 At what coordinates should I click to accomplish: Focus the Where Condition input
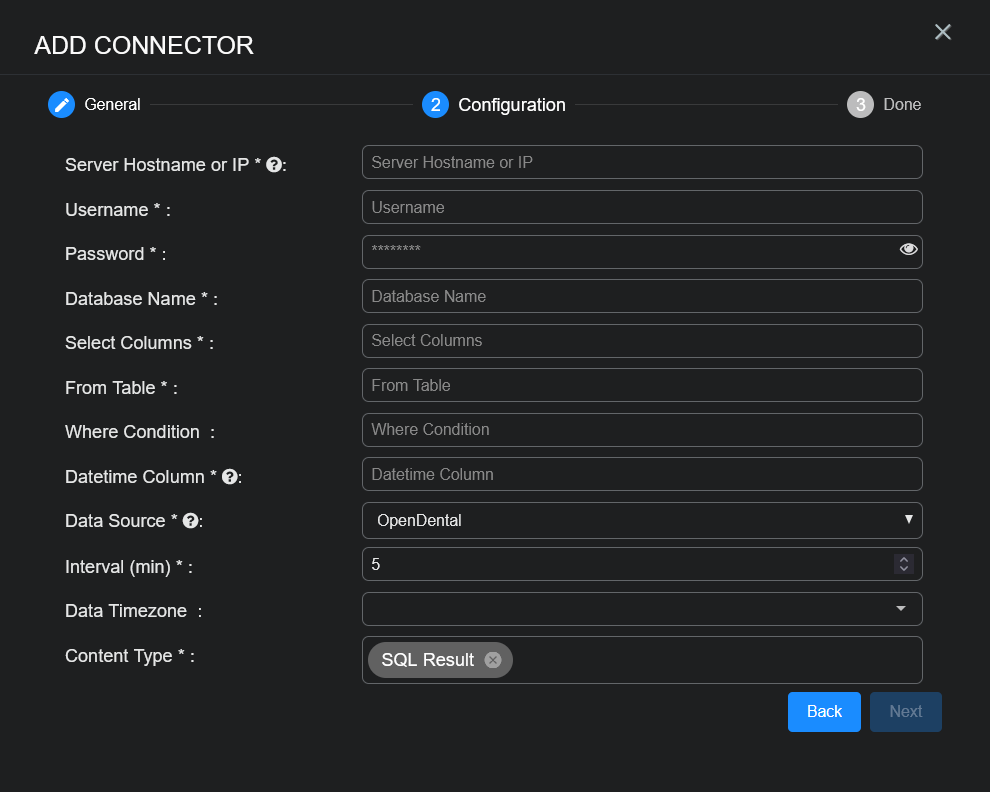coord(641,430)
